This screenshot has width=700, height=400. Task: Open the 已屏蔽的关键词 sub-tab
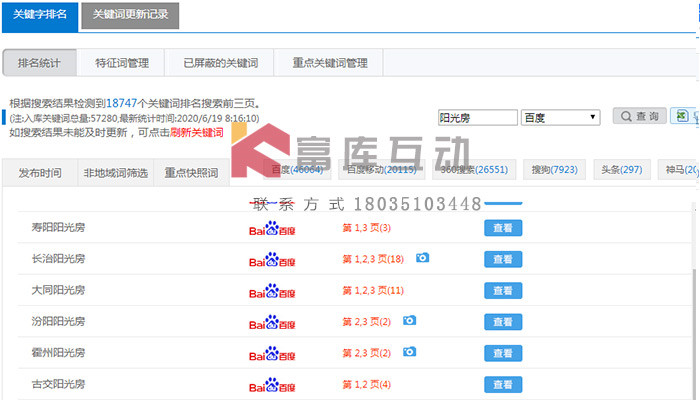(221, 63)
